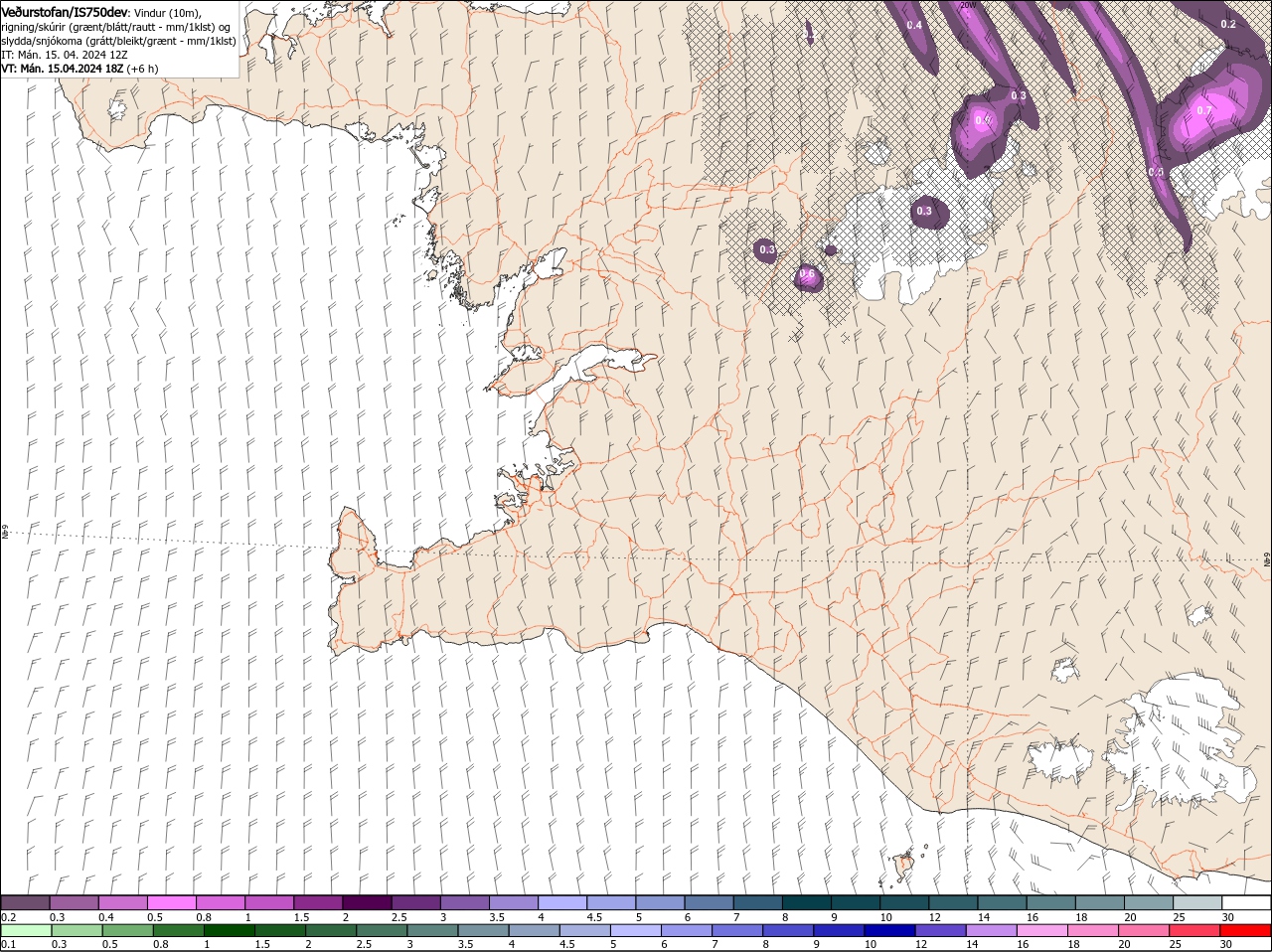
Task: Pick the violet bottom-row swatch labeled 12
Action: [x=942, y=930]
